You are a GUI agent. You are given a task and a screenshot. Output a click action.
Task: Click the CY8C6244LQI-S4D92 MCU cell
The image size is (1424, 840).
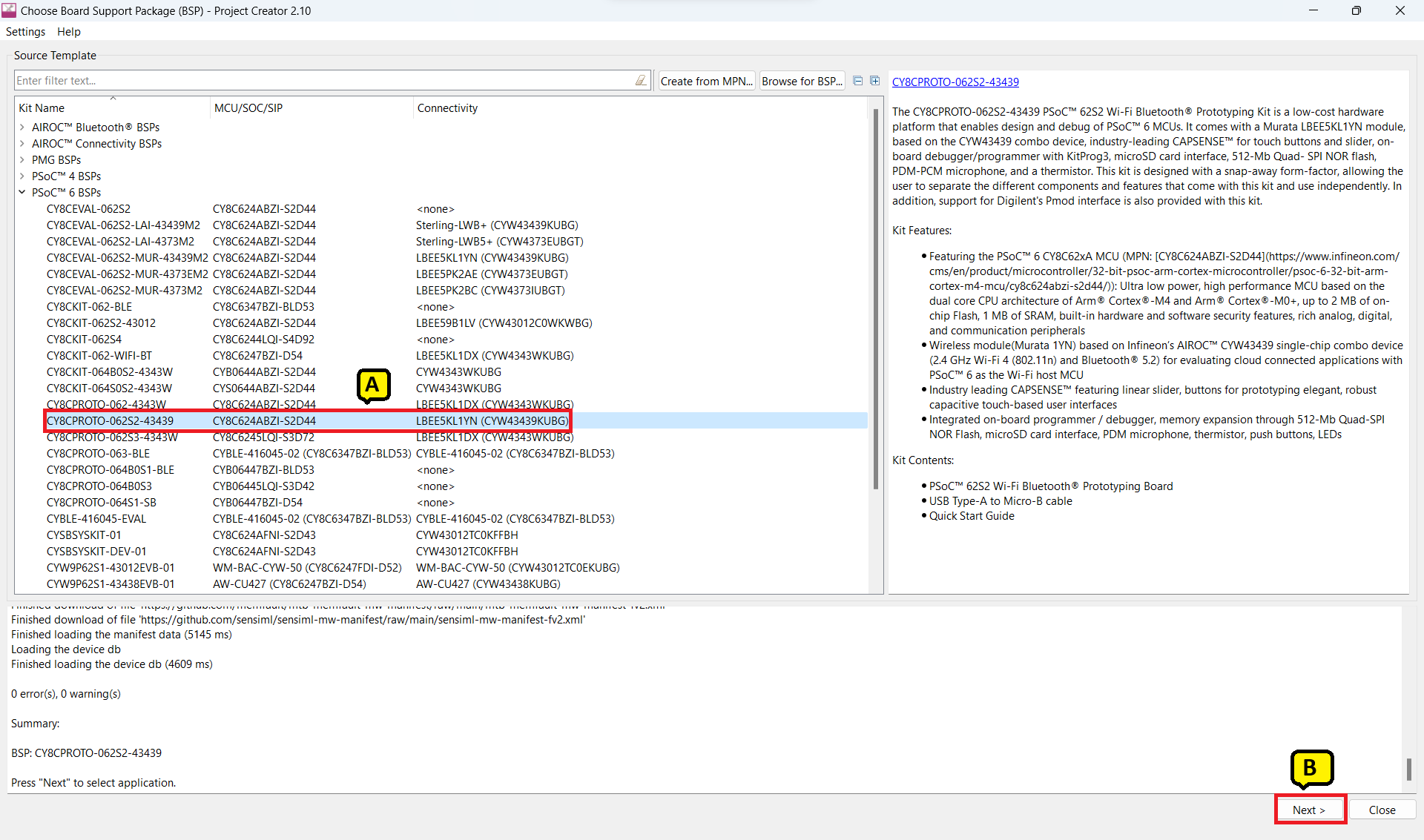(263, 340)
